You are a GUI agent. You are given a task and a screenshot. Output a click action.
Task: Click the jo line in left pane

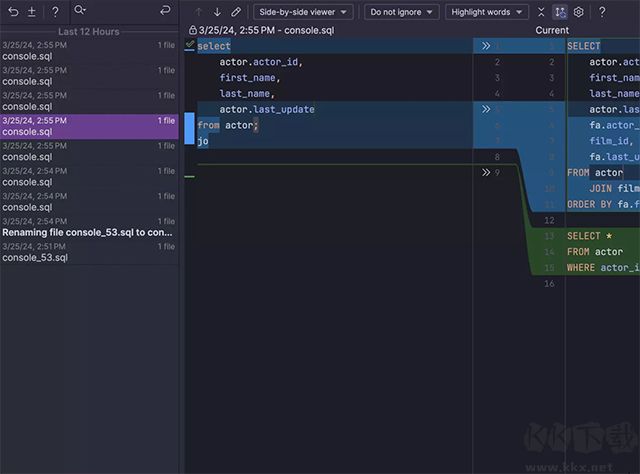coord(203,141)
